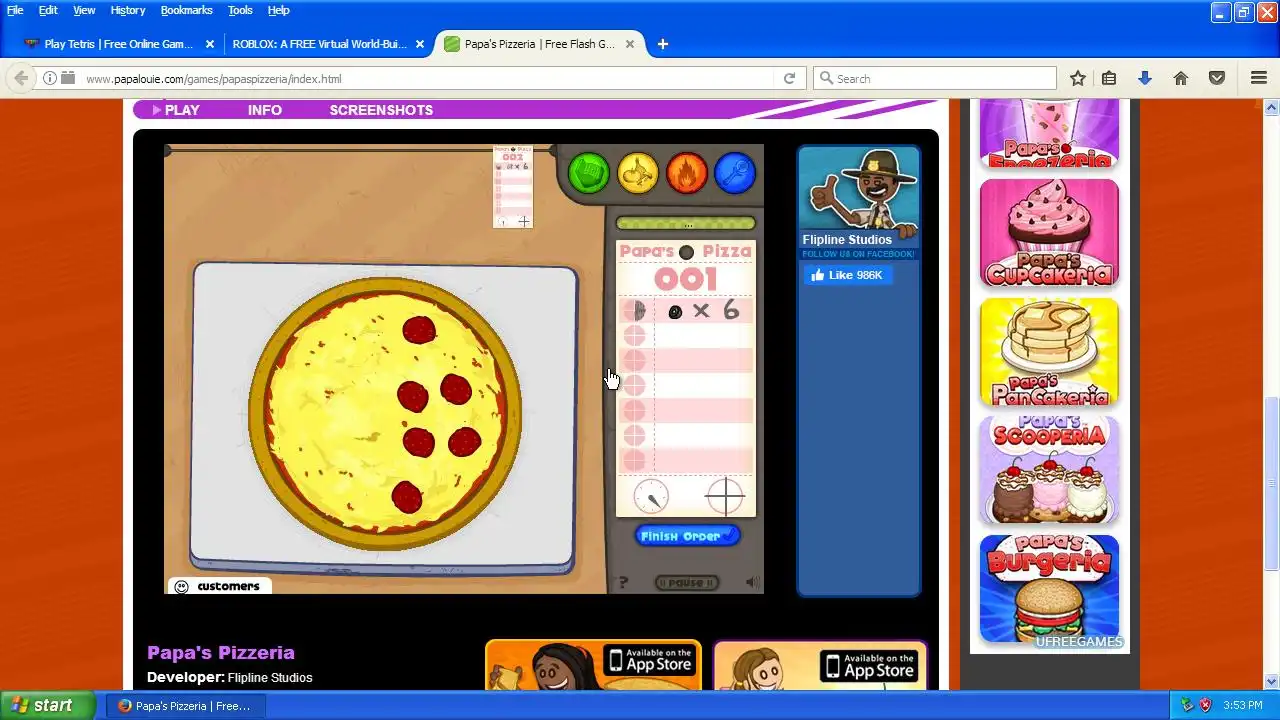Open the SCREENSHOTS tab
1280x720 pixels.
click(x=381, y=110)
